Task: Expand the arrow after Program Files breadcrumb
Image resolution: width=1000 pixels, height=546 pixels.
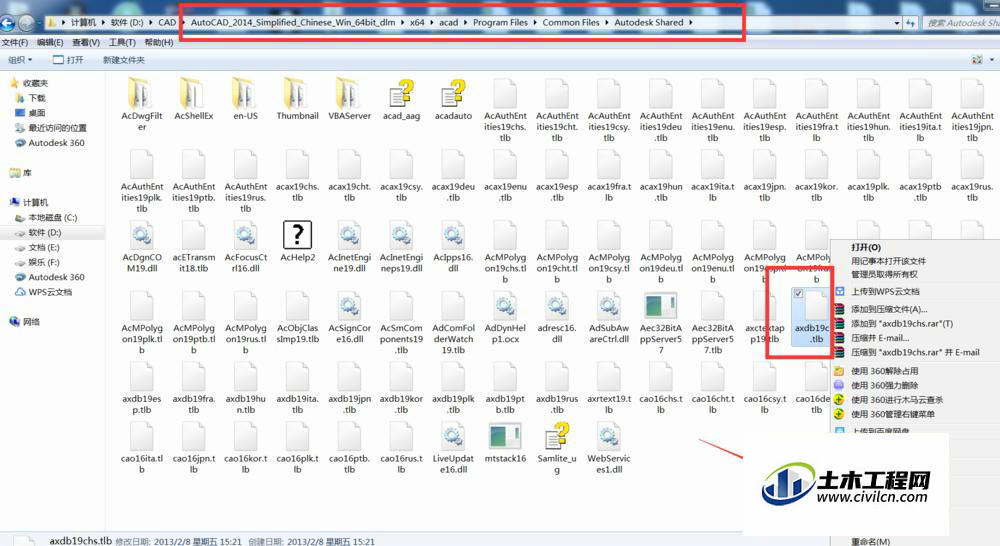Action: [x=535, y=22]
